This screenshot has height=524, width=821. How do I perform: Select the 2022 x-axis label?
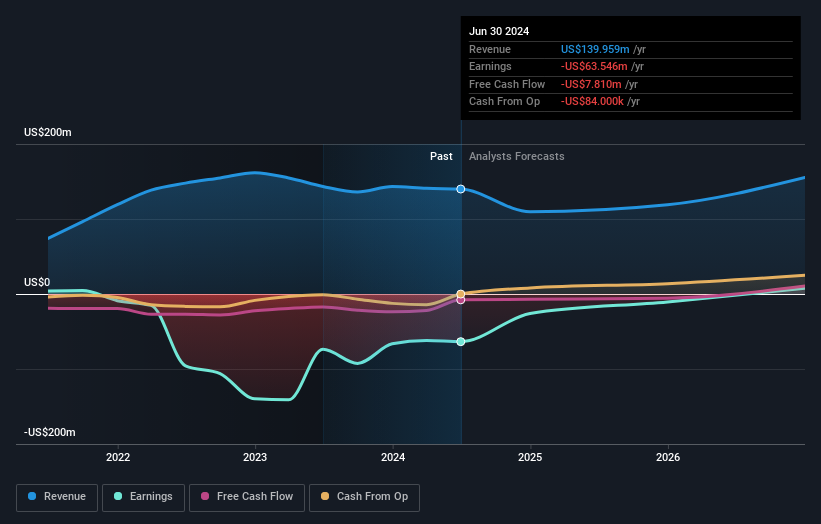118,457
